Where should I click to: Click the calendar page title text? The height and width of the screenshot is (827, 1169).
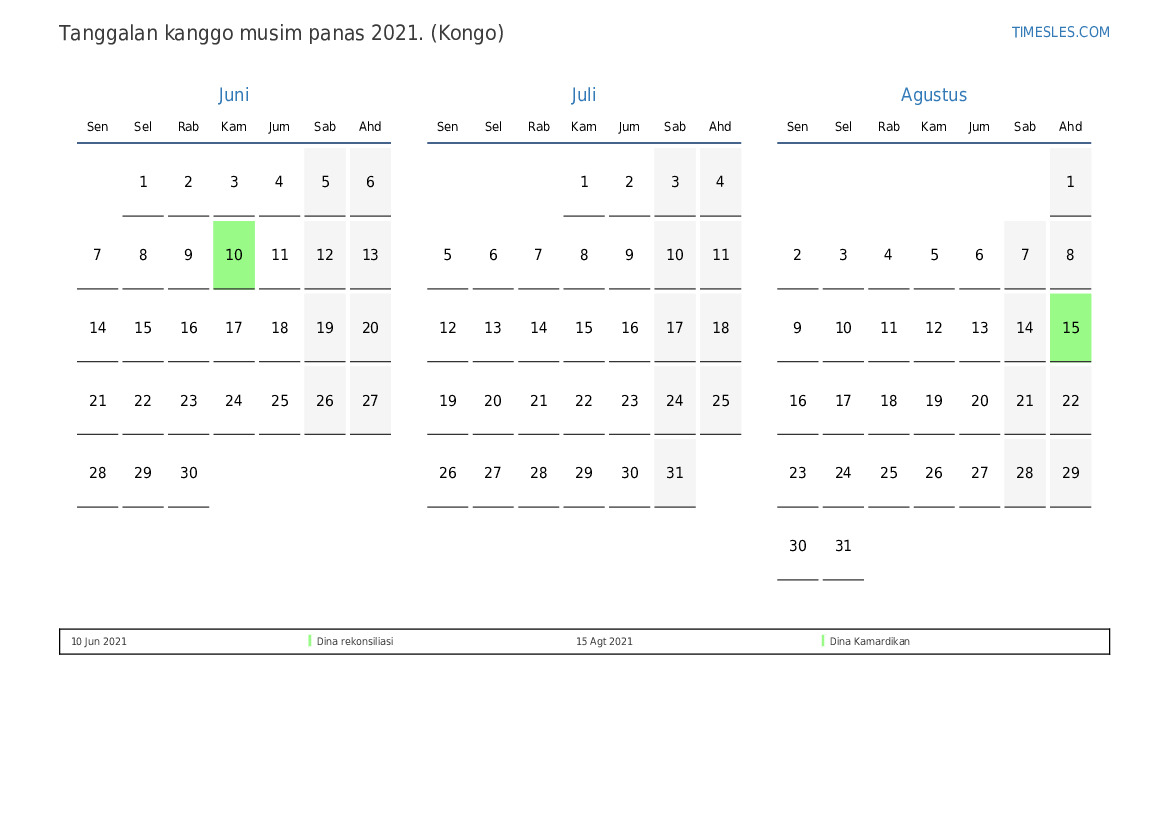click(x=281, y=33)
